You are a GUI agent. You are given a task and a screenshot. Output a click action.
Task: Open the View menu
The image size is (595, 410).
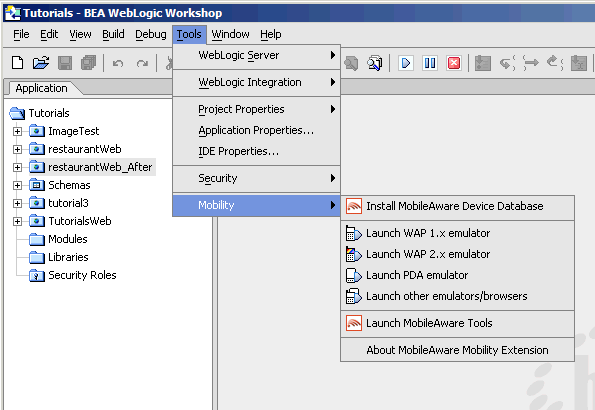80,35
